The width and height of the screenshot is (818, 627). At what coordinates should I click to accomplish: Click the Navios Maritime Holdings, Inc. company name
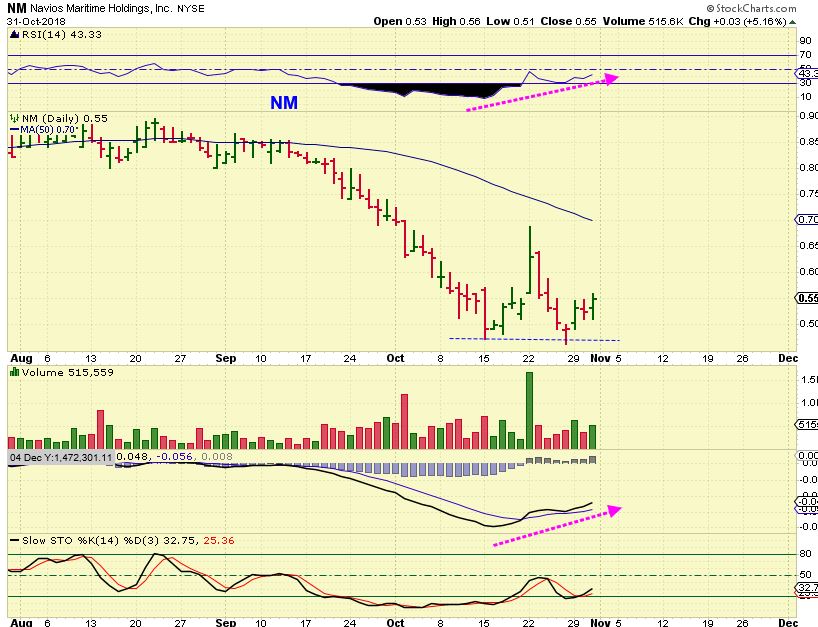tap(101, 9)
